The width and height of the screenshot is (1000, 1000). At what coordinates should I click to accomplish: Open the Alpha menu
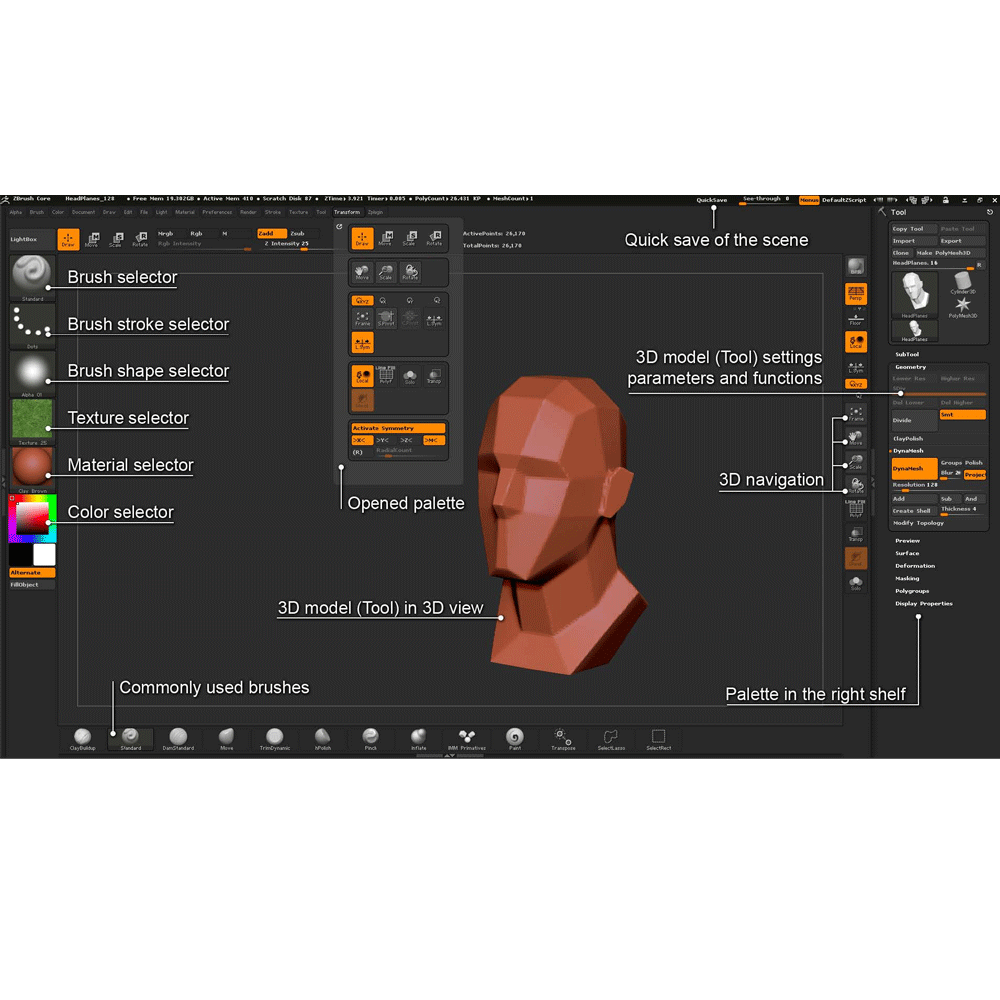[16, 212]
